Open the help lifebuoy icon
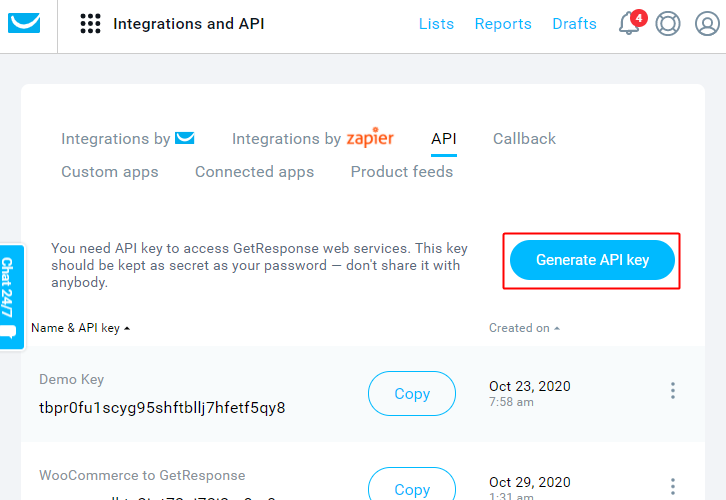The width and height of the screenshot is (726, 500). pos(668,24)
